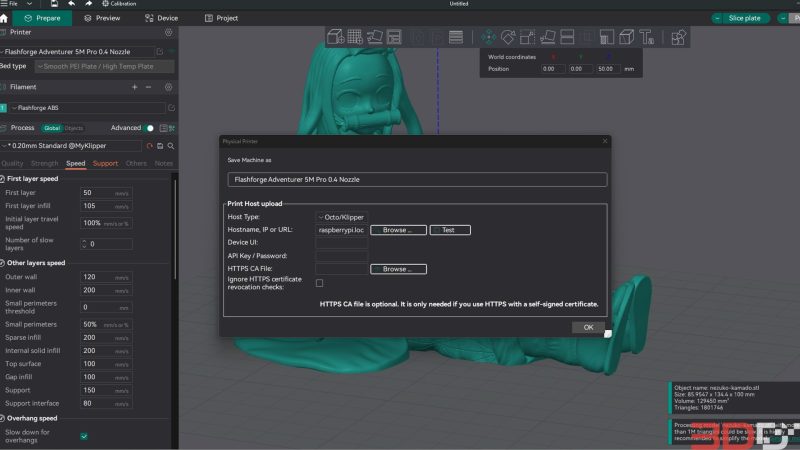Select the Global process mode
The width and height of the screenshot is (800, 450).
pos(52,128)
